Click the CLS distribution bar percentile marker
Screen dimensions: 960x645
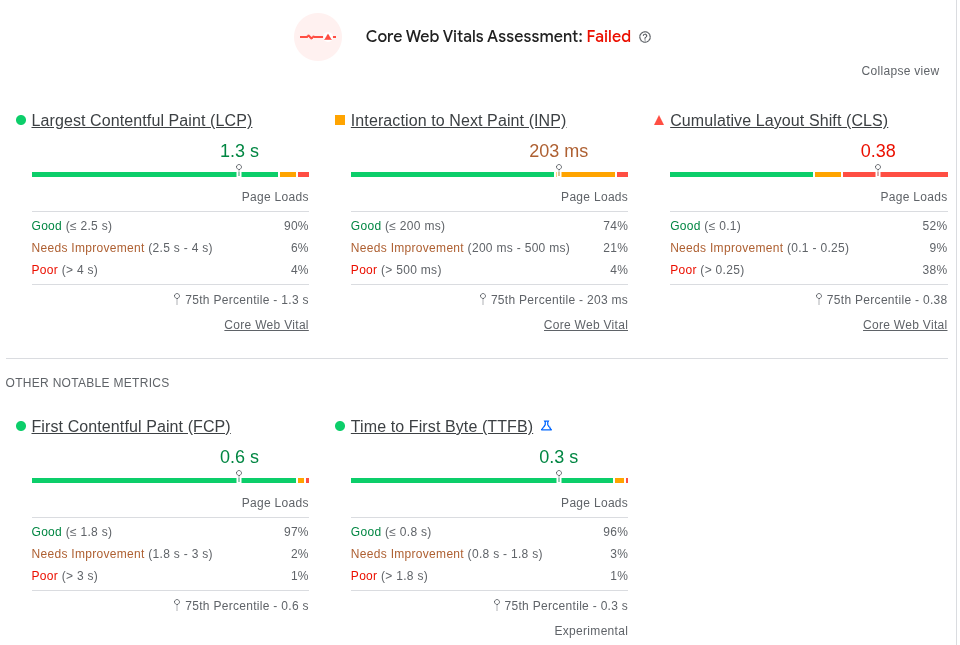click(x=878, y=172)
